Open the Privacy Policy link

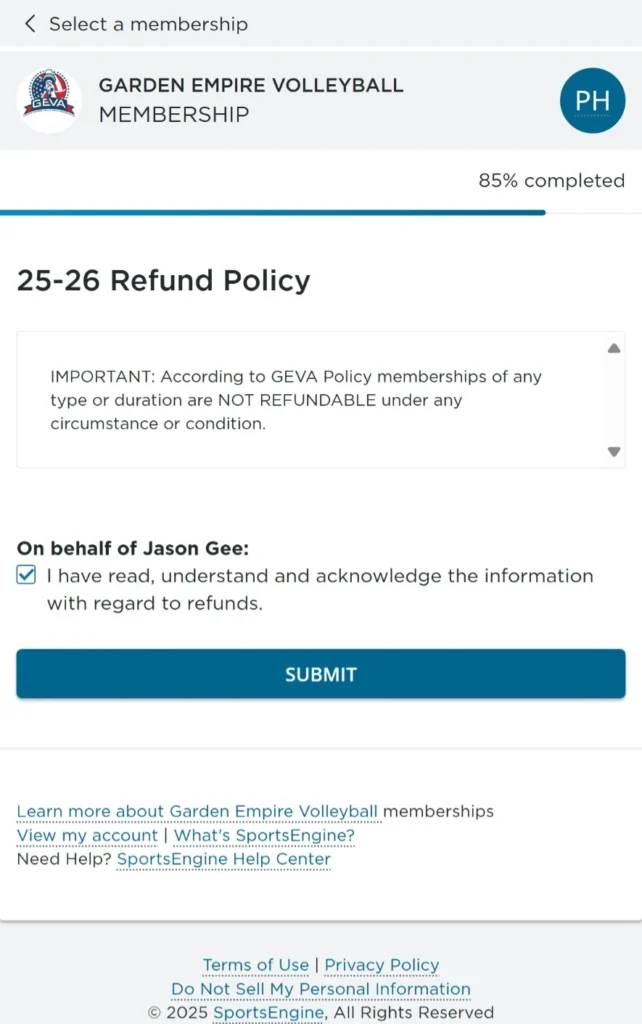(x=381, y=965)
